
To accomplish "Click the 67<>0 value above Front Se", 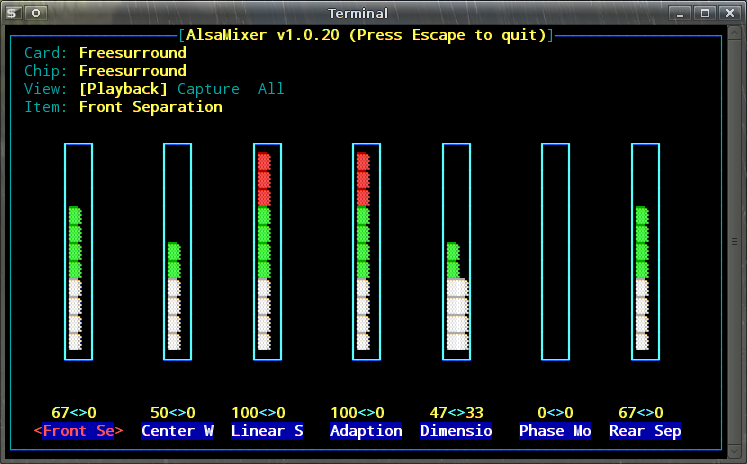I will click(x=74, y=413).
